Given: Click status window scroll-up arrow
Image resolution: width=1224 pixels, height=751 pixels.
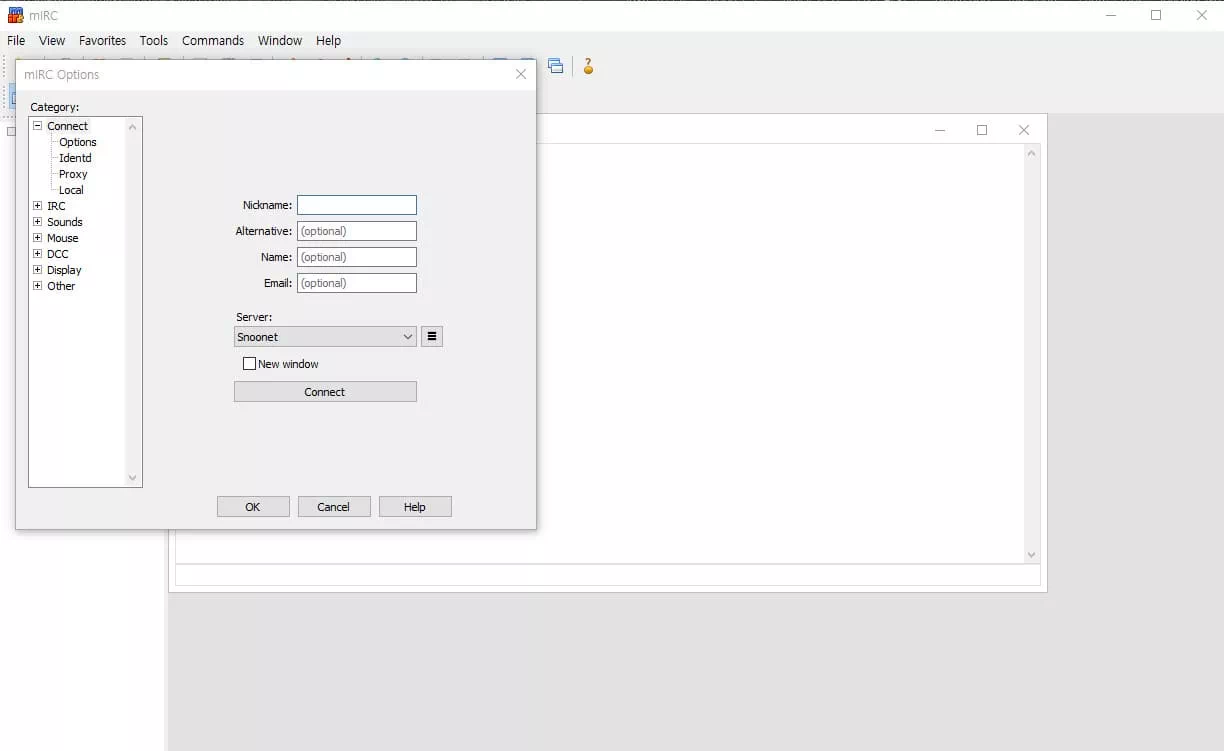Looking at the screenshot, I should coord(1032,153).
